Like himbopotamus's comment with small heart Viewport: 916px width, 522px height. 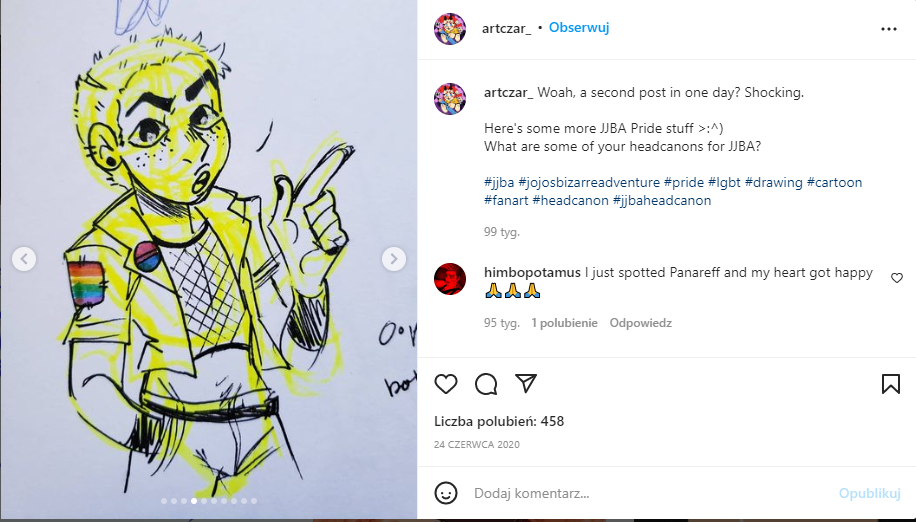pos(897,278)
